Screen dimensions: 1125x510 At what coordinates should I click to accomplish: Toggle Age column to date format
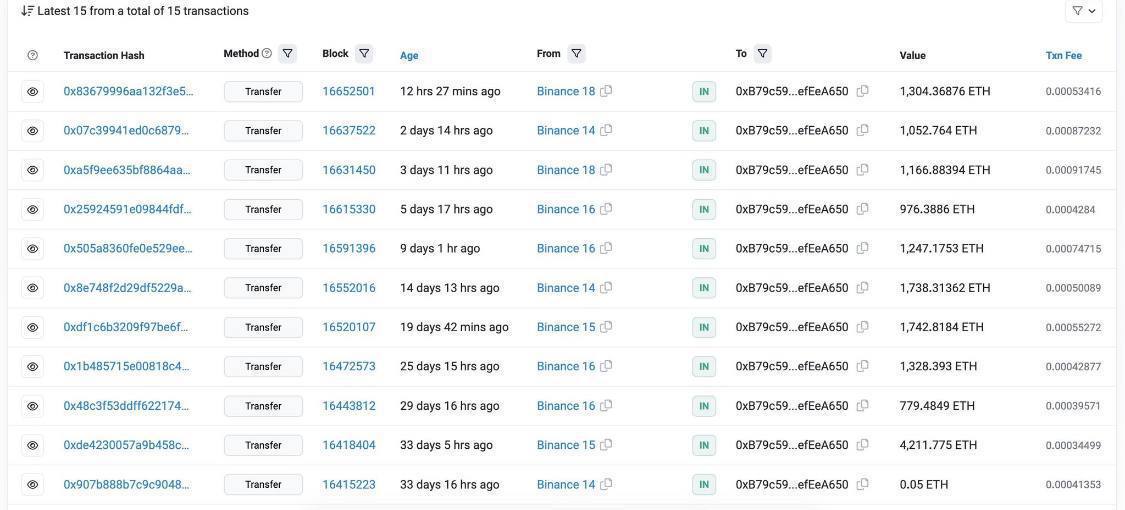(409, 56)
